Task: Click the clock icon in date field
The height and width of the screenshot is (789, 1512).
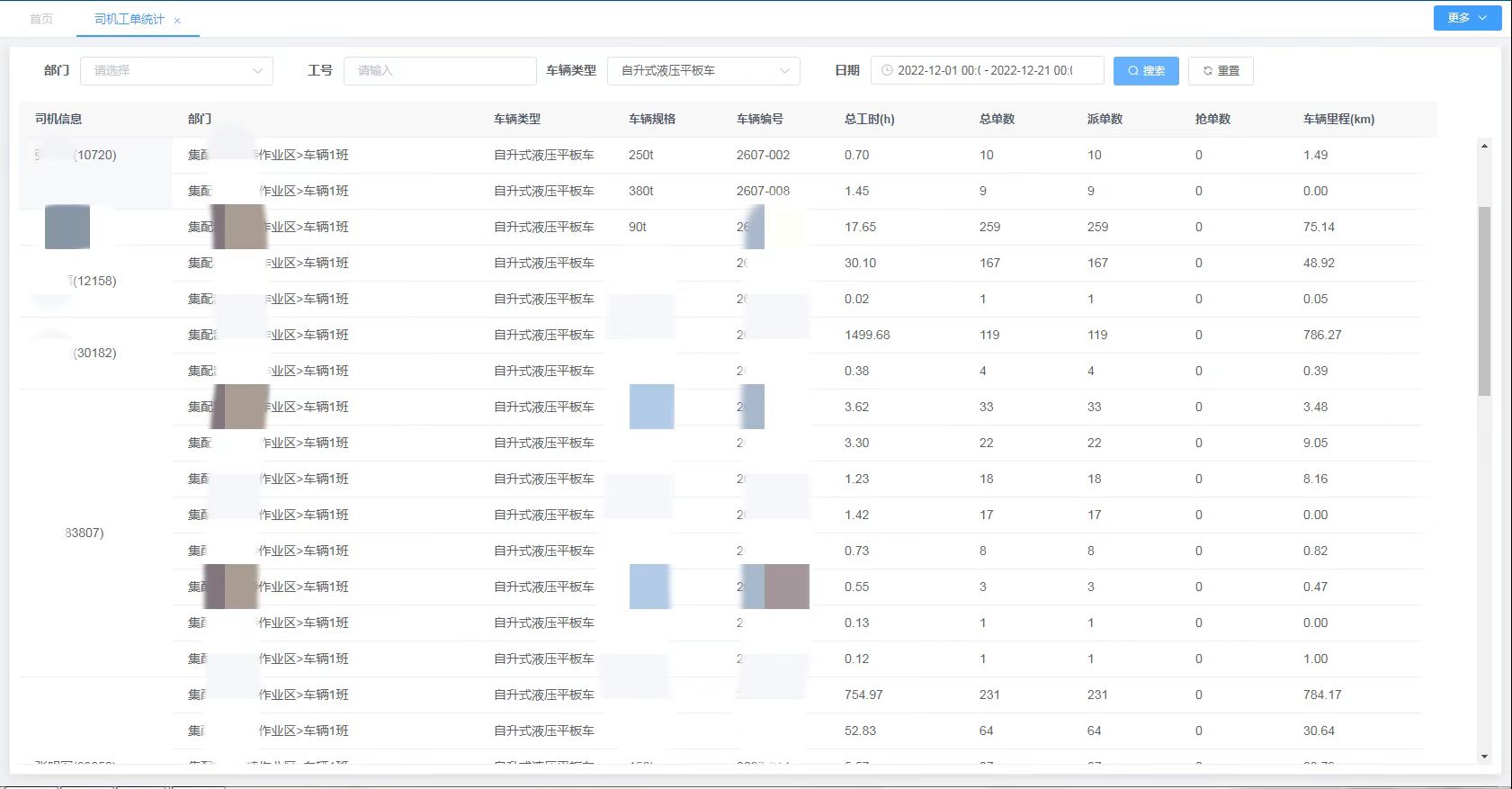Action: point(887,70)
